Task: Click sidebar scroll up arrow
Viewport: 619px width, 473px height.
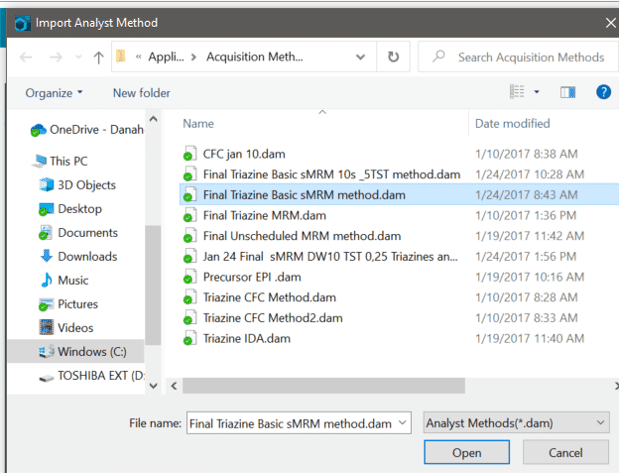Action: tap(154, 119)
